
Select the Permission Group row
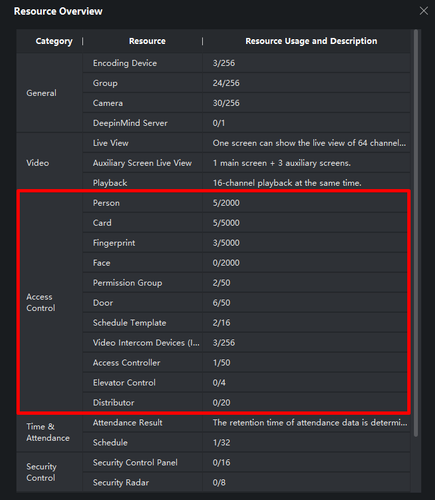click(246, 283)
